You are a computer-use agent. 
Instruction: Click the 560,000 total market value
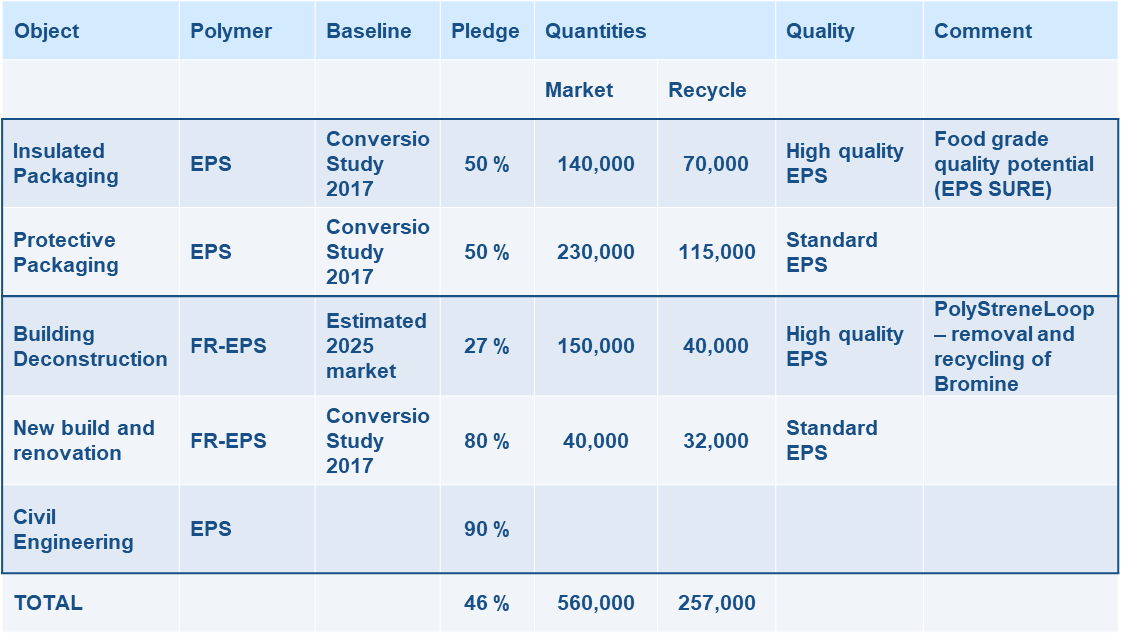(x=596, y=603)
